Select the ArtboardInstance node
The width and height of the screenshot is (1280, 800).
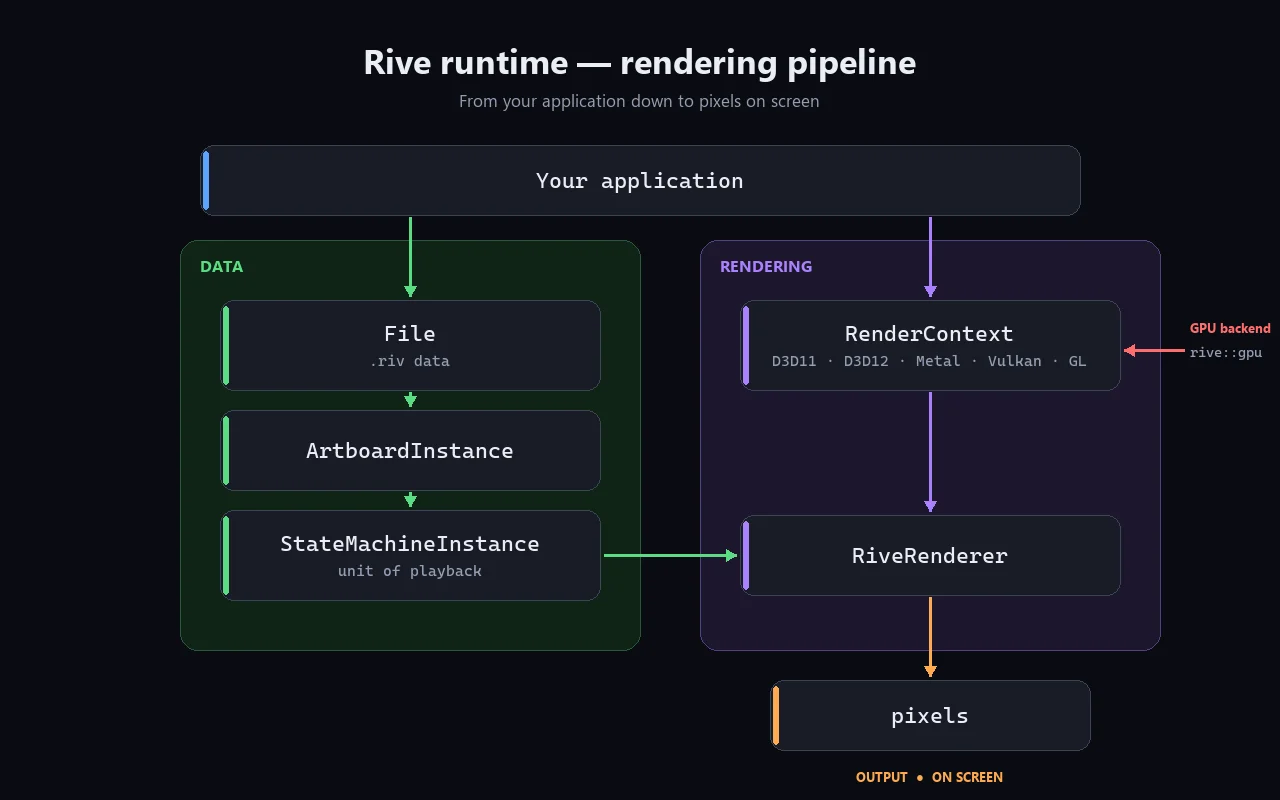[410, 450]
